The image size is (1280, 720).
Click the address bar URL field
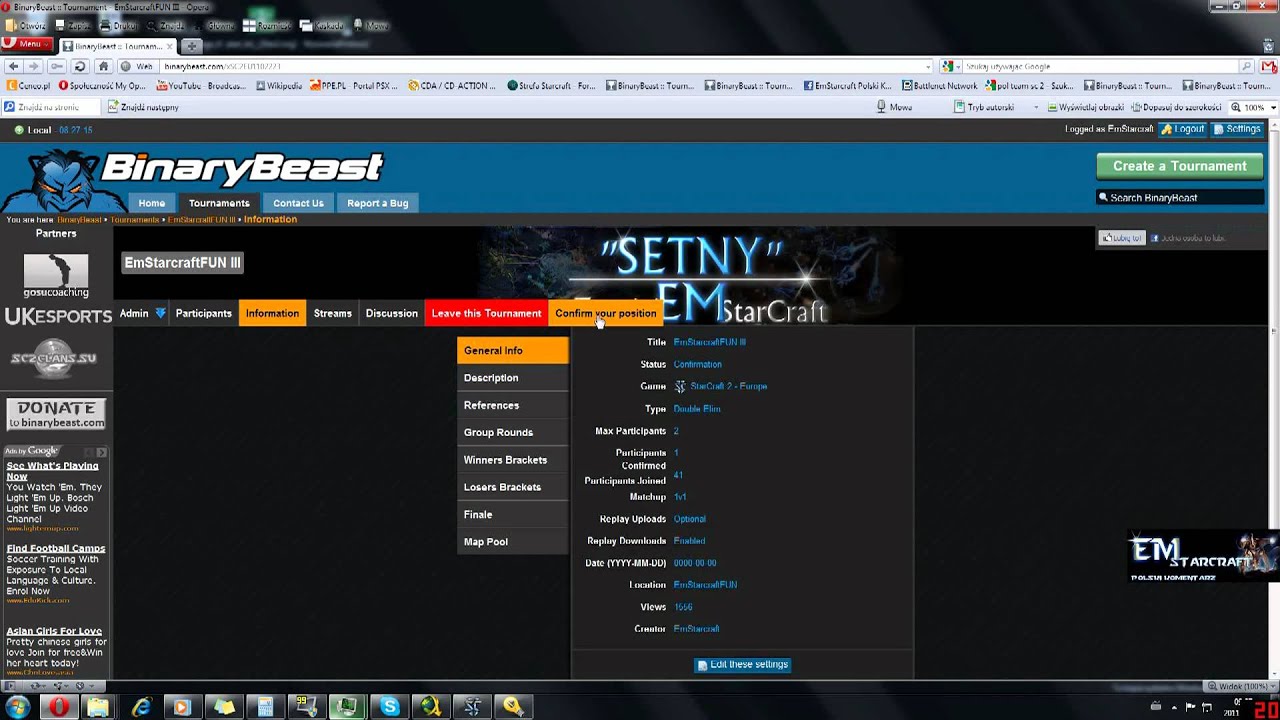coord(540,67)
